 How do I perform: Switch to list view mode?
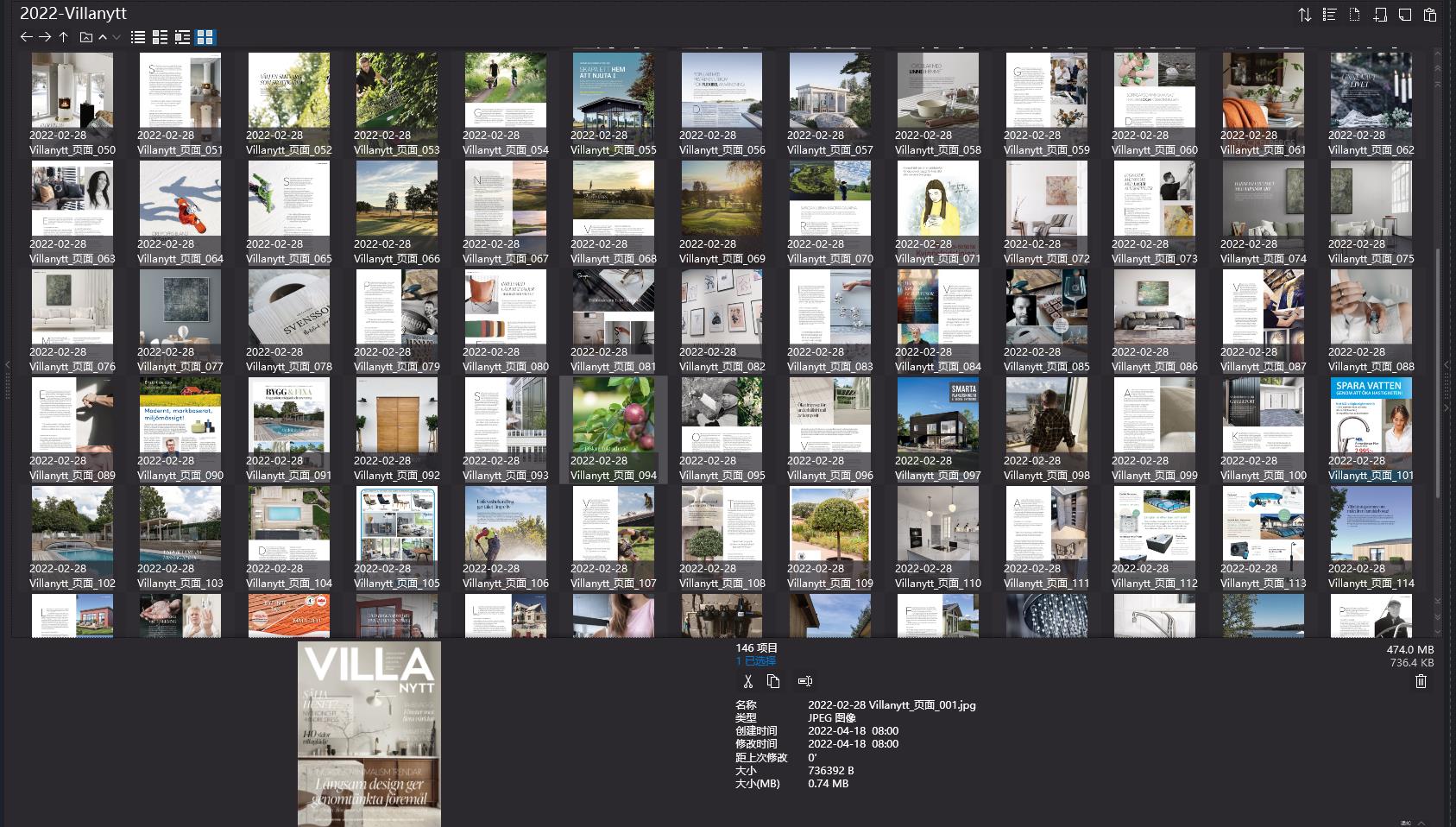[x=137, y=37]
